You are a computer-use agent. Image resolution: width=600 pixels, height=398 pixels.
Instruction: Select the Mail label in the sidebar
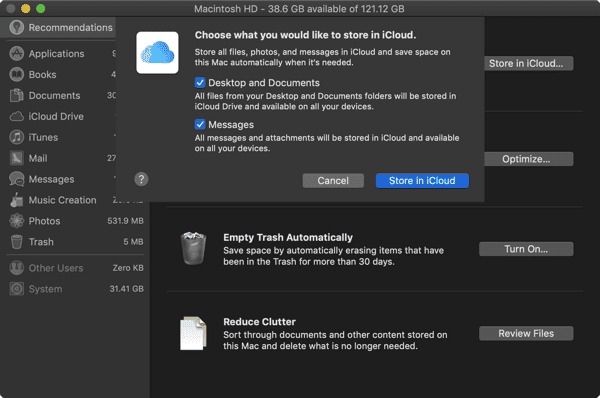pos(38,158)
